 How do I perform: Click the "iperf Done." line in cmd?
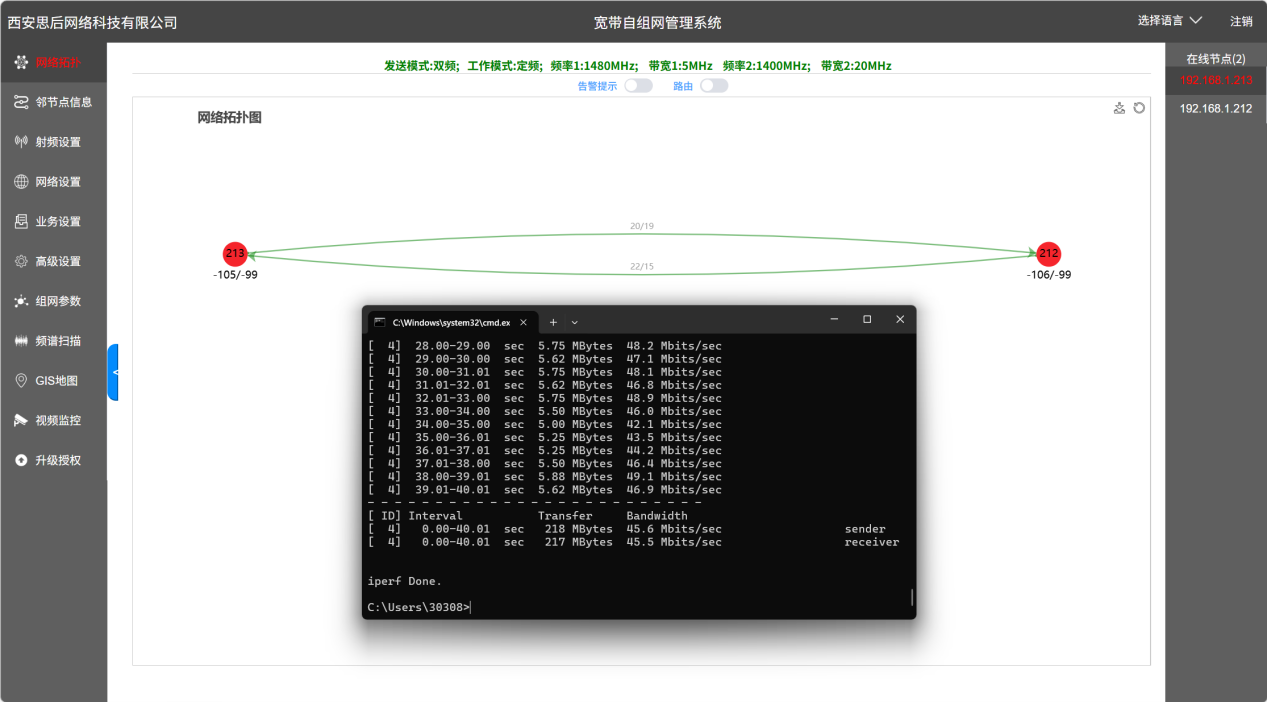pos(405,581)
